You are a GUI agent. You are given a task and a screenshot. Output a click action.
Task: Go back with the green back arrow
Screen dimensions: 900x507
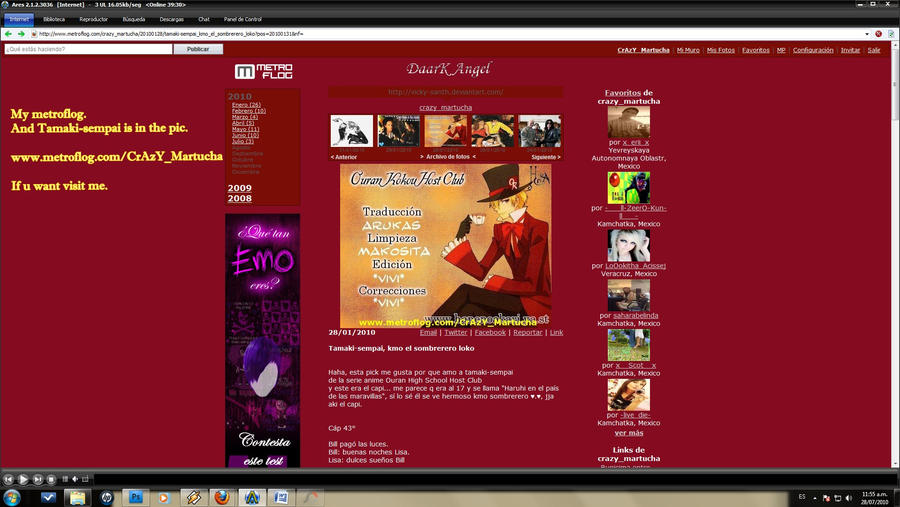pos(7,34)
